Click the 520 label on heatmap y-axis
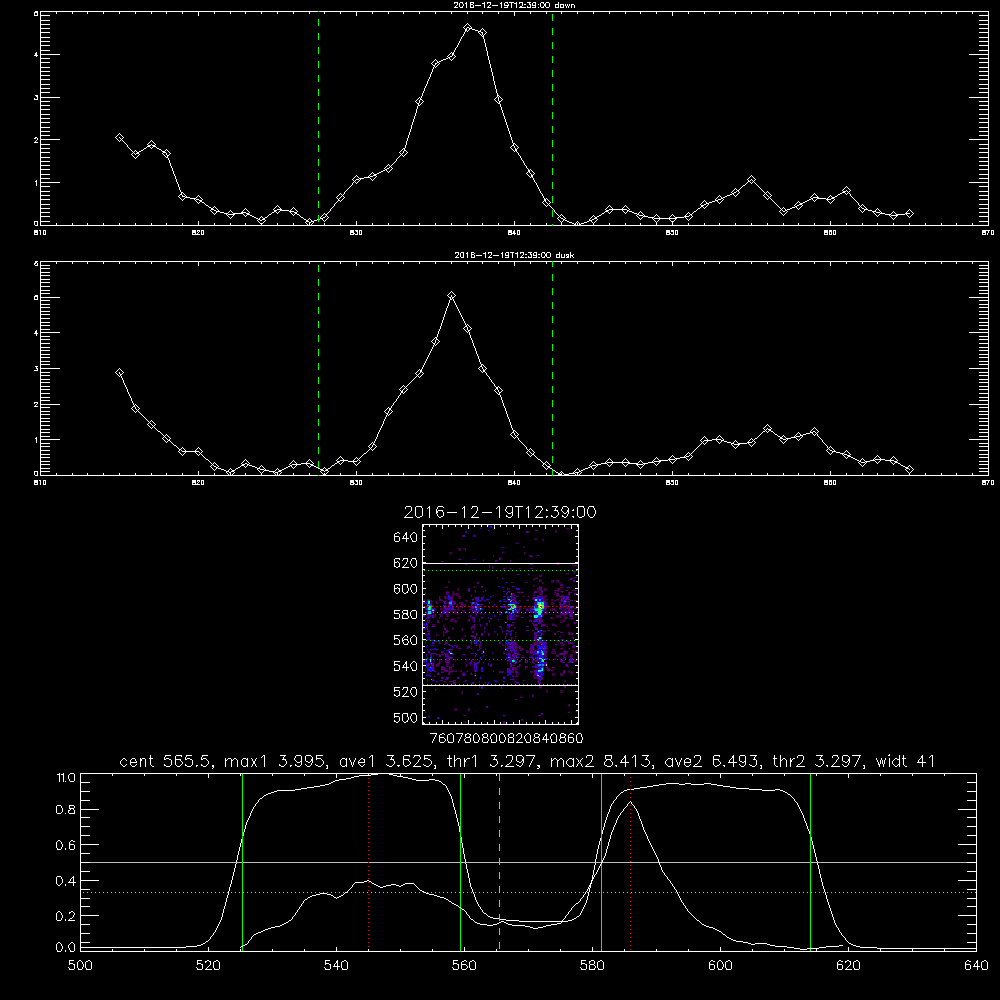Screen dimensions: 1000x1000 tap(406, 692)
